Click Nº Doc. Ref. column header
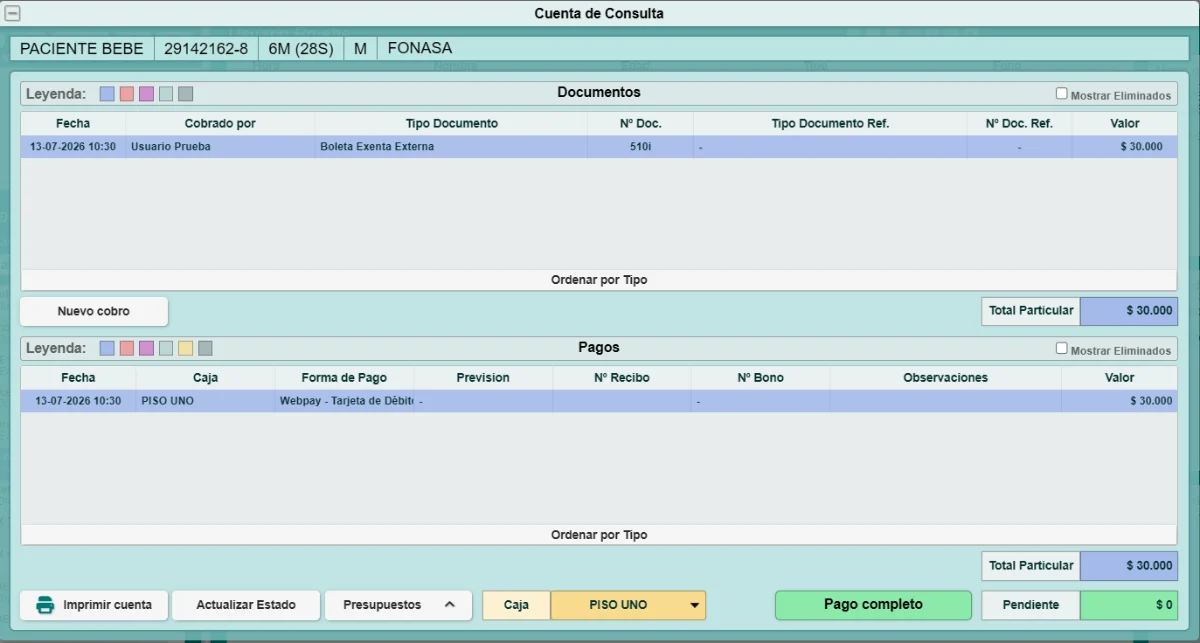Viewport: 1200px width, 643px height. [1019, 124]
